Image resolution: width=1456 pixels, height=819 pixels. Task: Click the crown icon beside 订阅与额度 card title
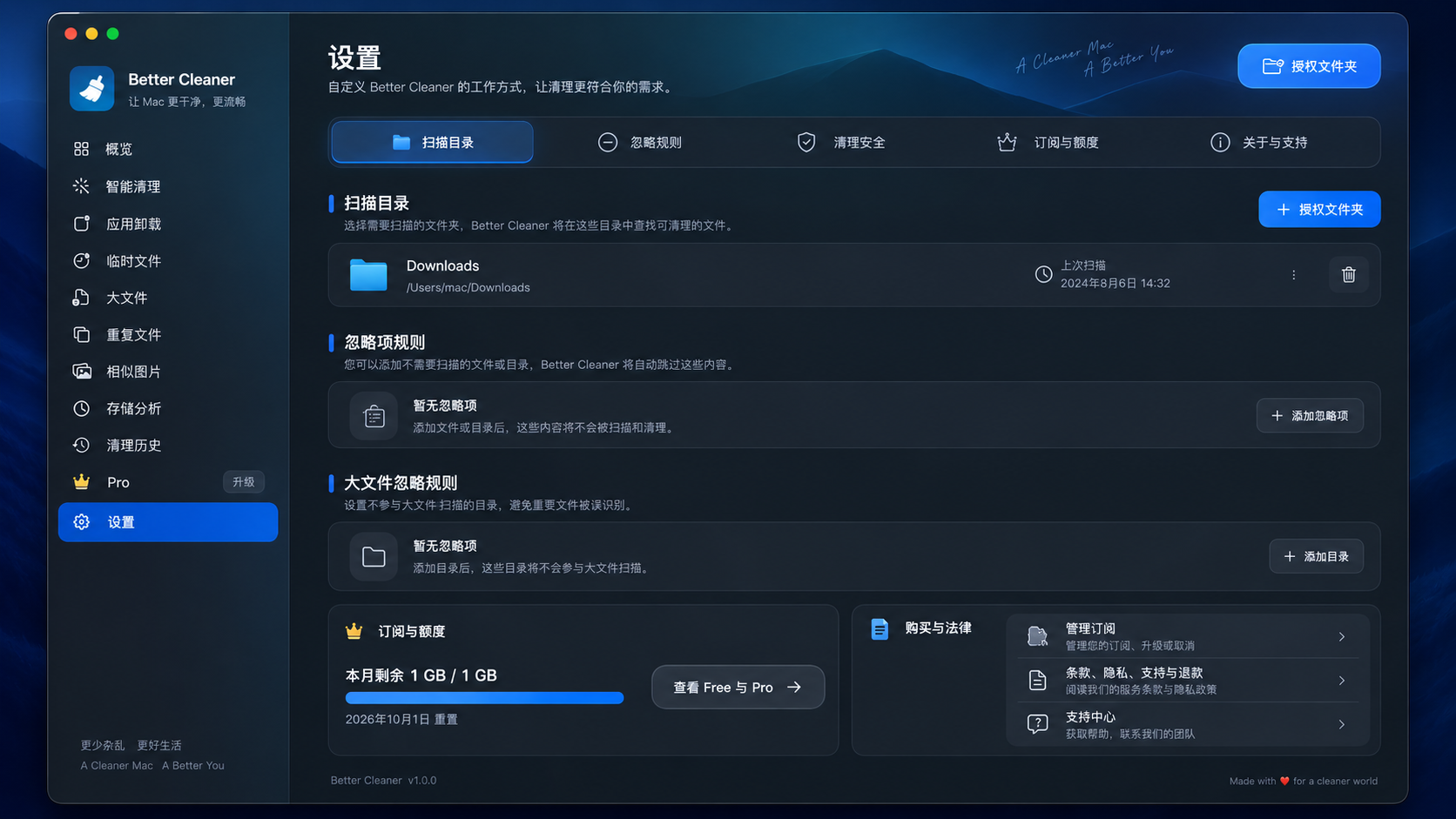(354, 631)
